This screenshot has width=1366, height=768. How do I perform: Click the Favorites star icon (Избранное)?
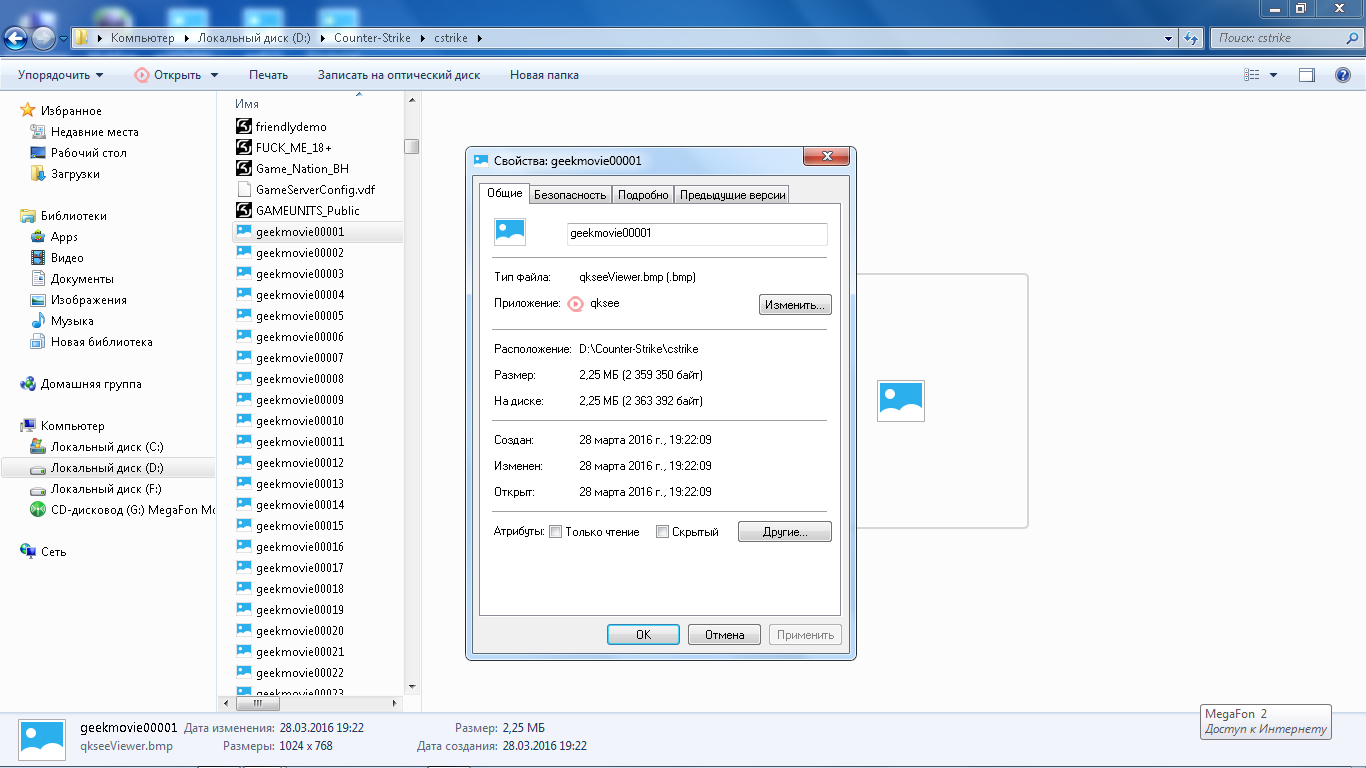click(x=28, y=111)
